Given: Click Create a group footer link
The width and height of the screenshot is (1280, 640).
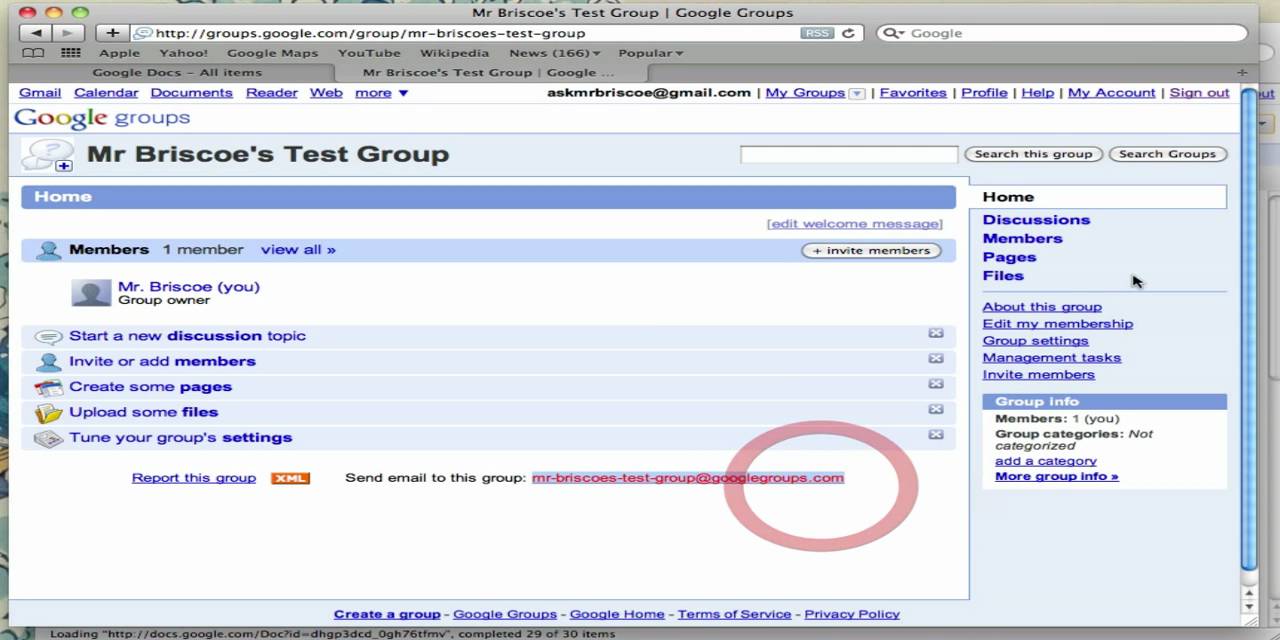Looking at the screenshot, I should 387,614.
